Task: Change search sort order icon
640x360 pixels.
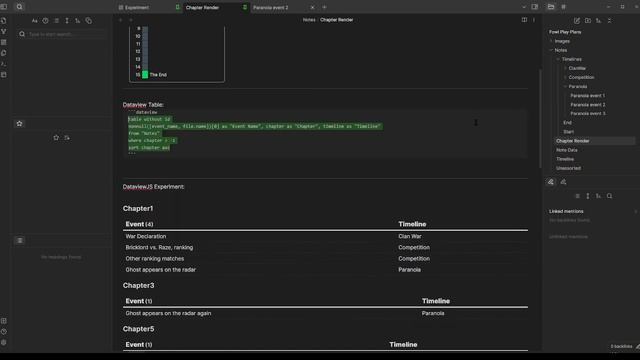Action: pyautogui.click(x=78, y=21)
